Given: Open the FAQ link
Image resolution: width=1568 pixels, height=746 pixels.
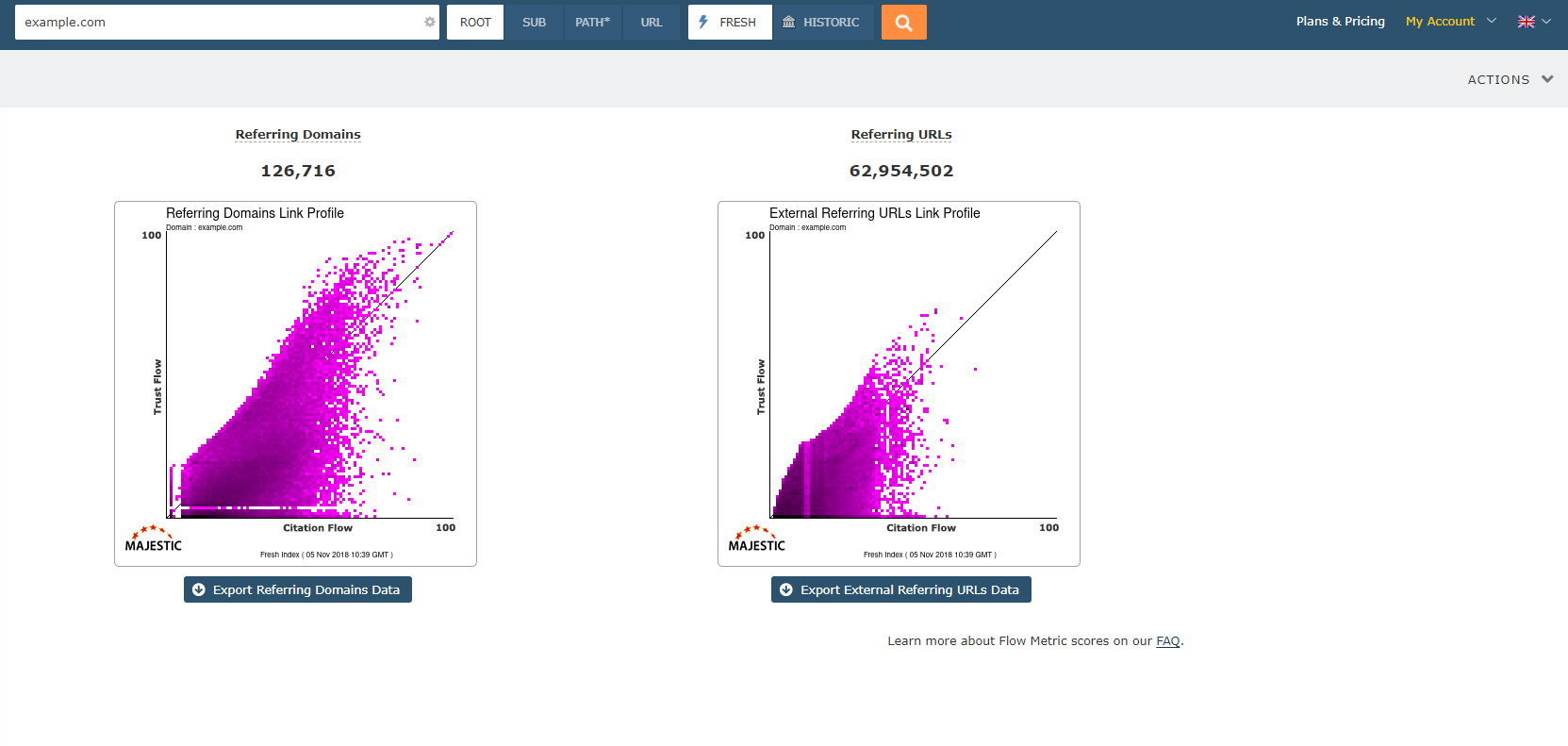Looking at the screenshot, I should 1167,641.
